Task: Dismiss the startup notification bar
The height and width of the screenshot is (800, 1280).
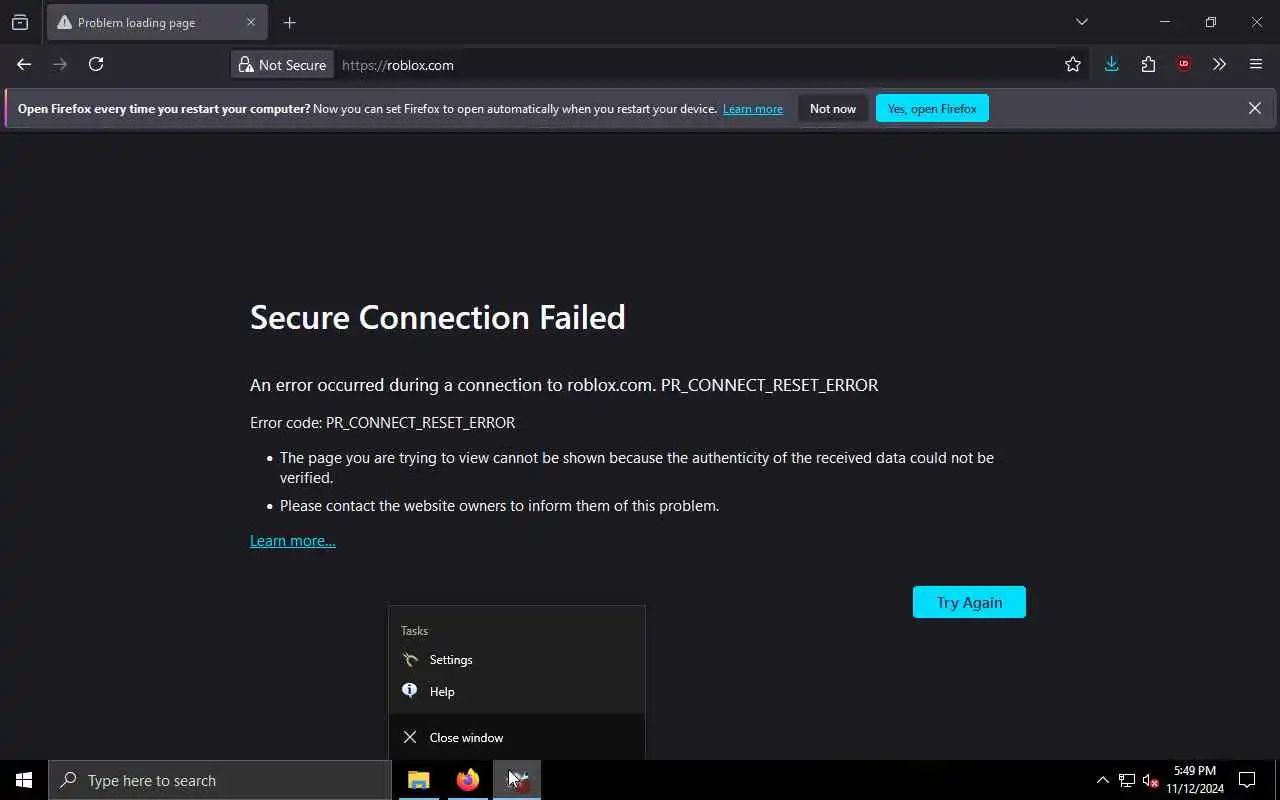Action: tap(1254, 108)
